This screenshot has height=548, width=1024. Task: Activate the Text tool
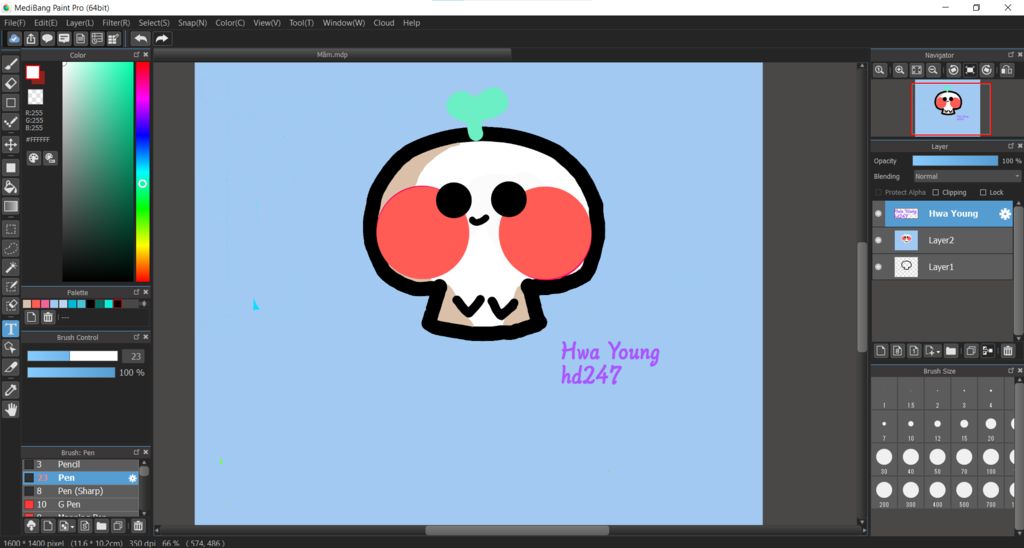(10, 329)
